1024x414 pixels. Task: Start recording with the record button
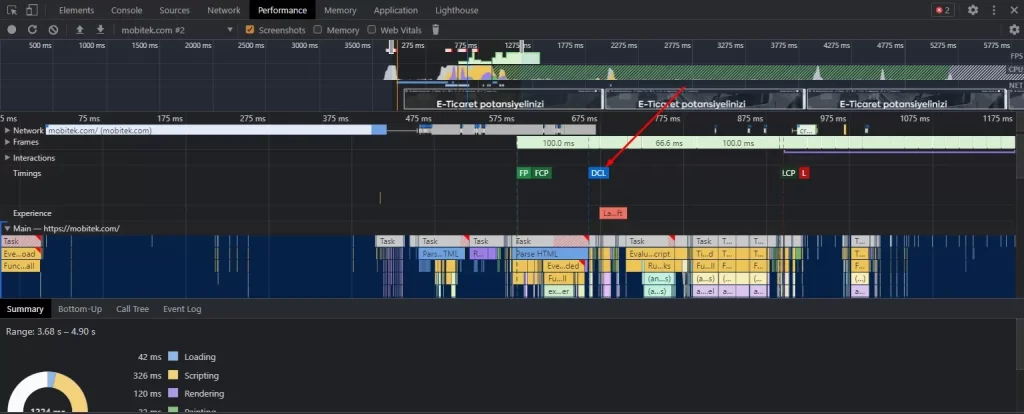(12, 29)
